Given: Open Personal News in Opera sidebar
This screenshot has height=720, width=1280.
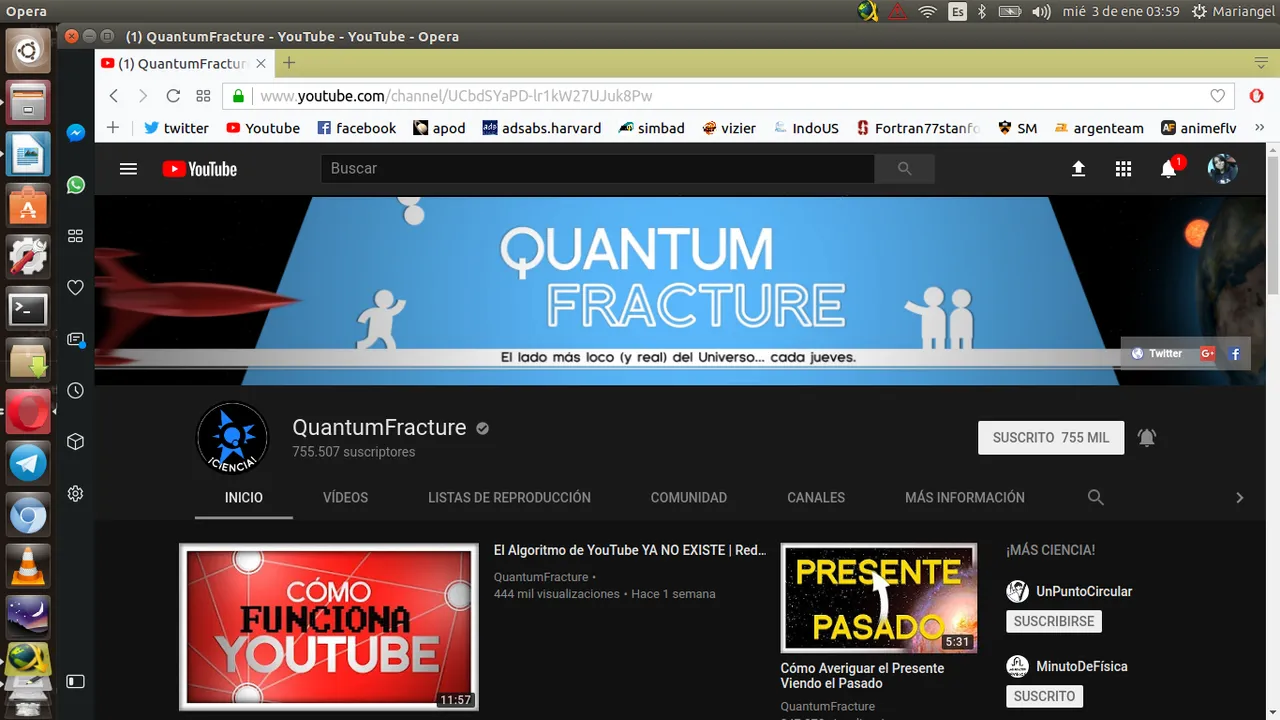Looking at the screenshot, I should [x=75, y=340].
